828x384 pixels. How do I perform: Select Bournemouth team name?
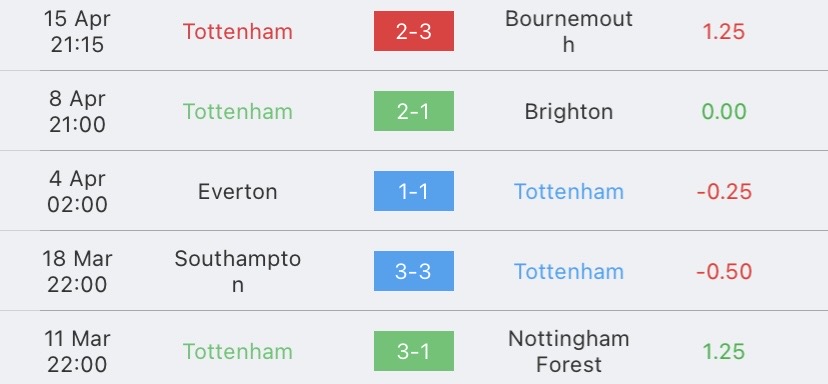point(569,32)
